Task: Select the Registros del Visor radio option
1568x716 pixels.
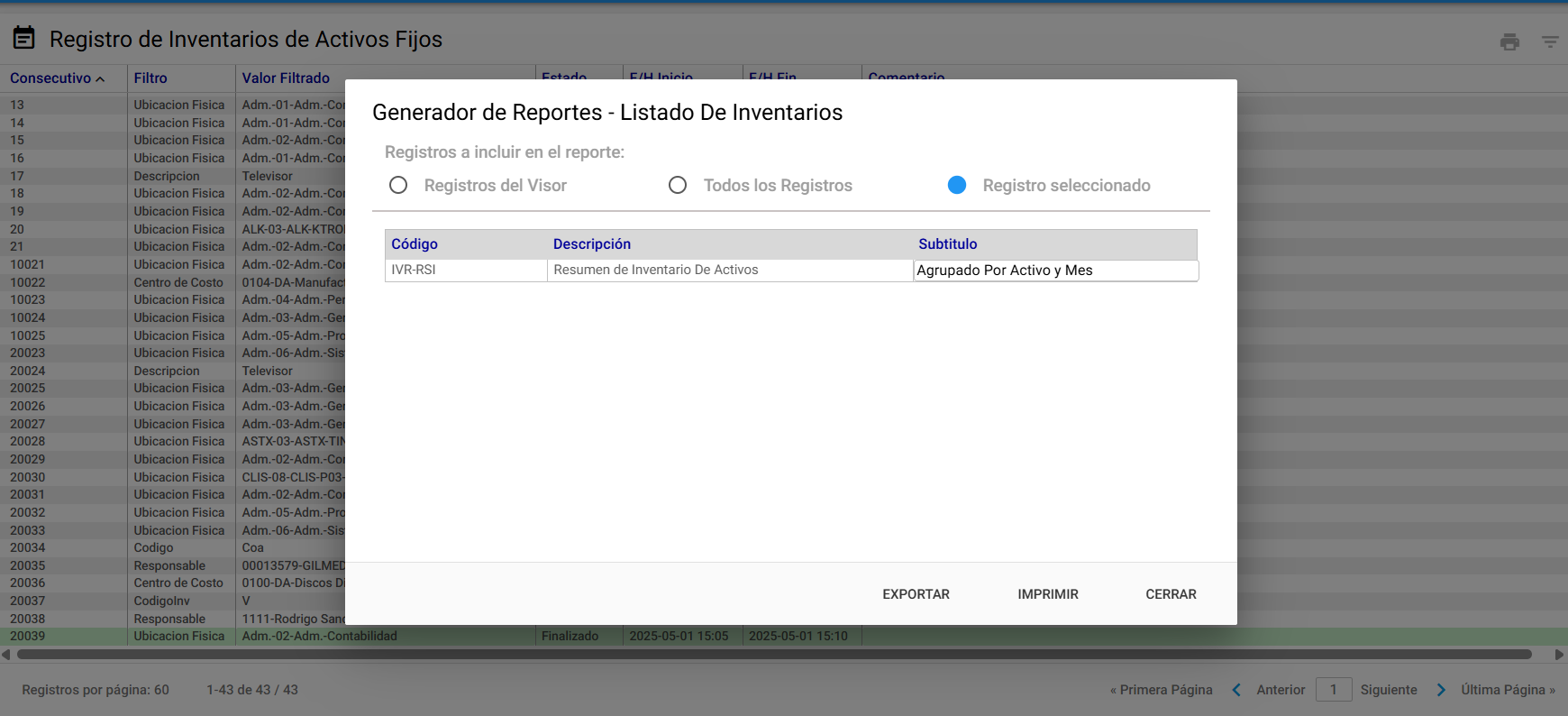Action: (398, 185)
